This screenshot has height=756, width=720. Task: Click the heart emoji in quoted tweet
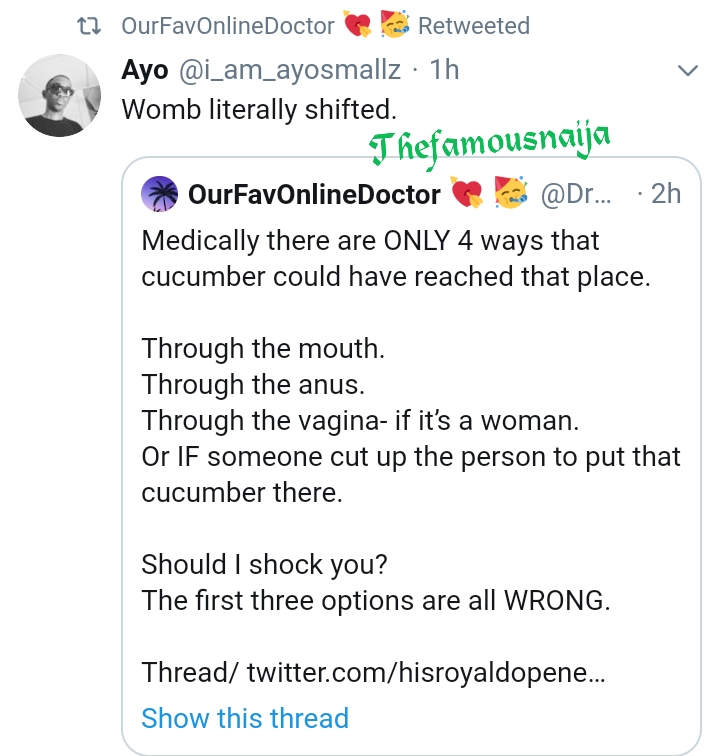467,193
